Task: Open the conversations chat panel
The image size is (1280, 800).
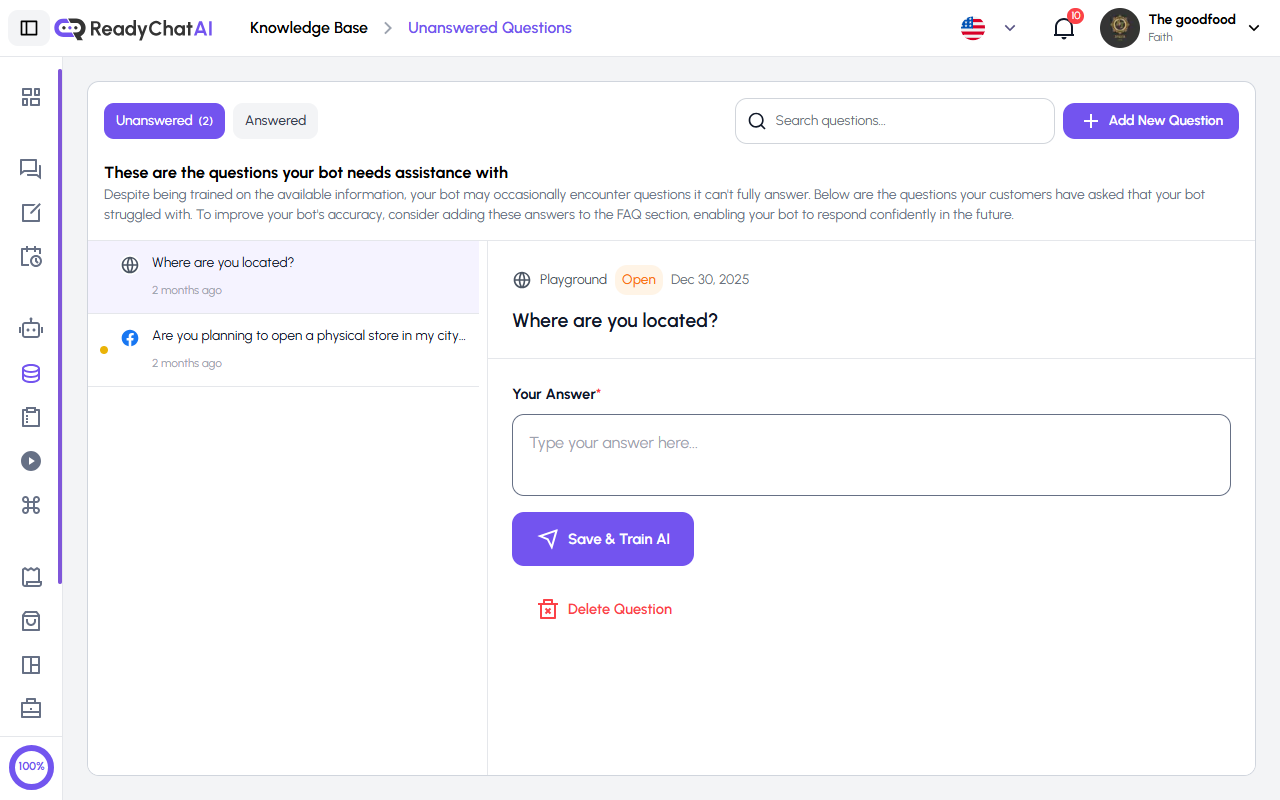Action: [31, 169]
